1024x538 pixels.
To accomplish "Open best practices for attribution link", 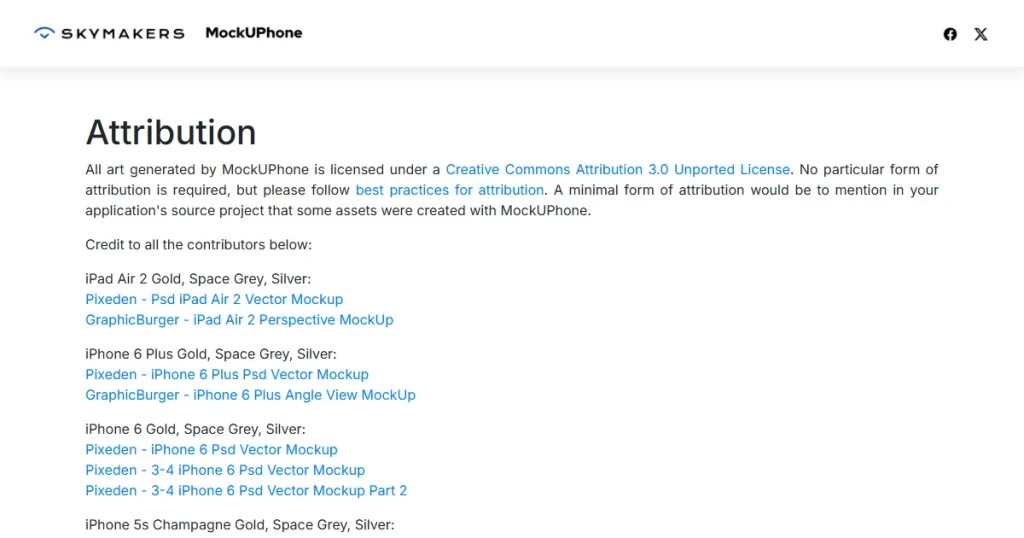I will coord(449,190).
